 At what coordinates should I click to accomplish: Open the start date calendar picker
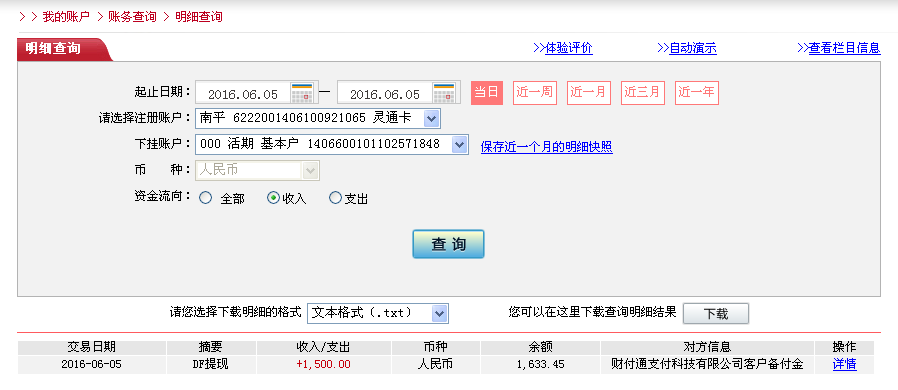[x=302, y=93]
